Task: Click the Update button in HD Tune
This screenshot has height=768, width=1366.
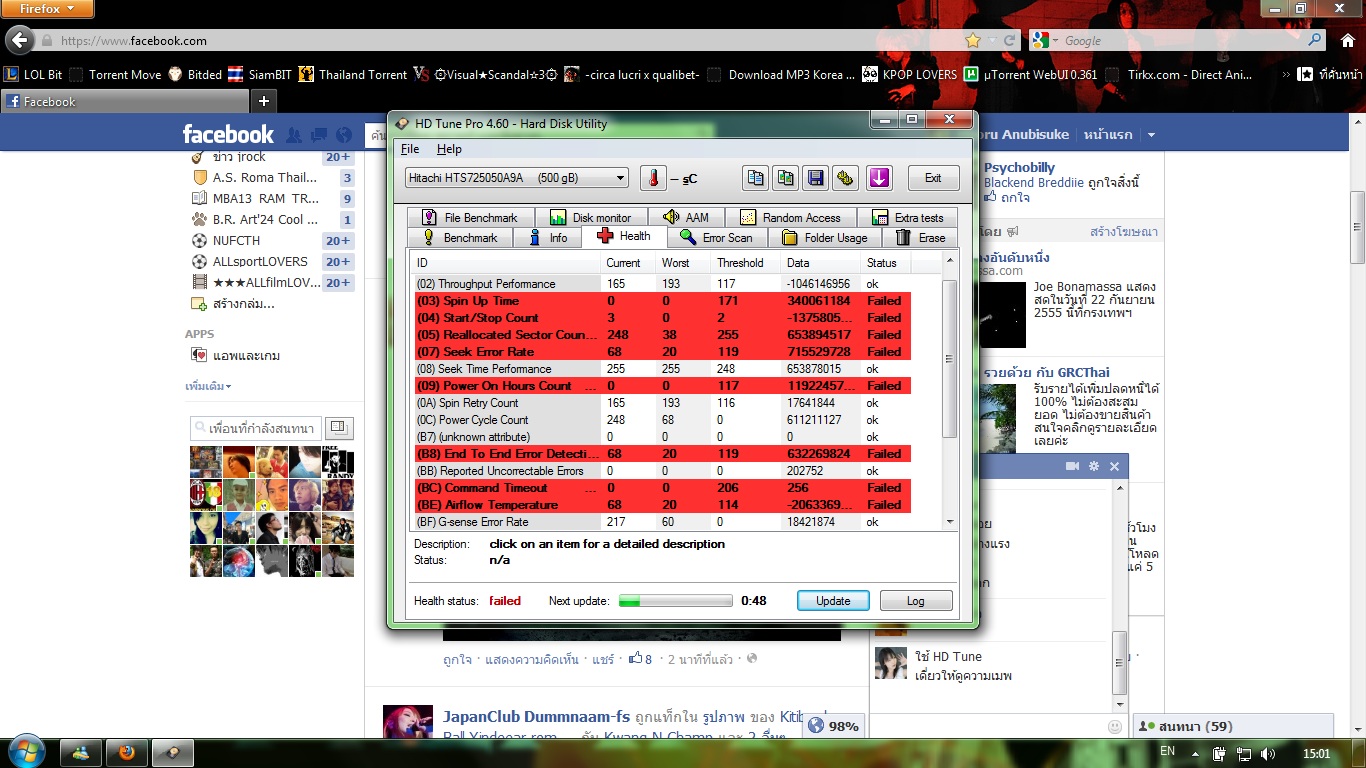Action: [x=833, y=601]
